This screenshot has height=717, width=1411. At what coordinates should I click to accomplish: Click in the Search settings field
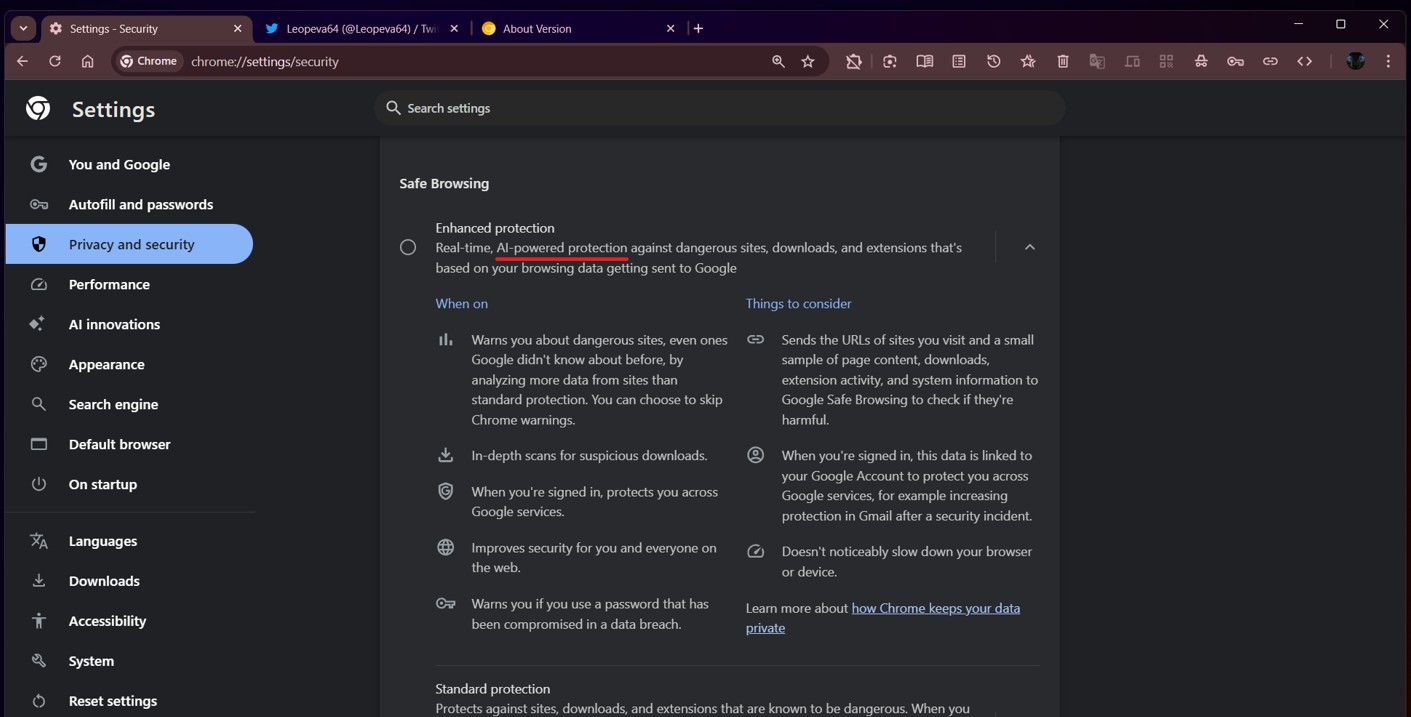click(719, 108)
